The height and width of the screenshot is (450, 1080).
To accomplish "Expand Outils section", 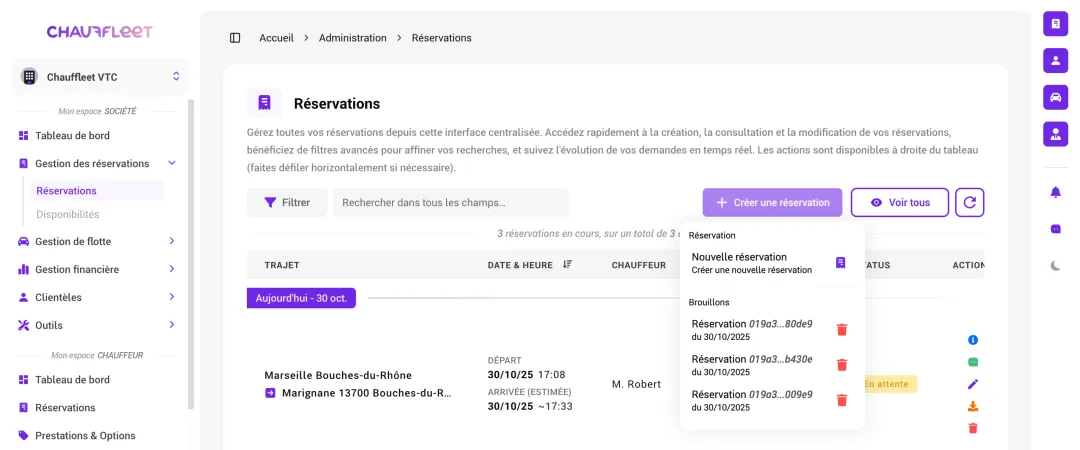I will click(x=96, y=325).
